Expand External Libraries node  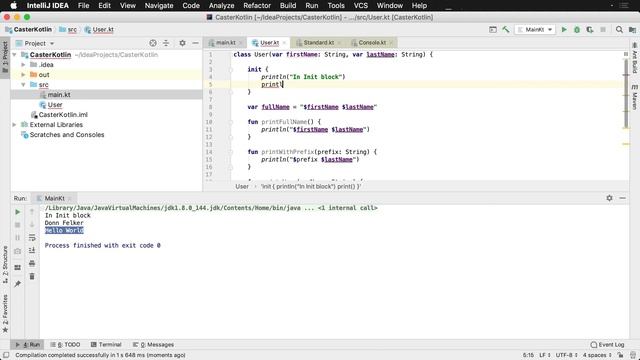tap(15, 124)
